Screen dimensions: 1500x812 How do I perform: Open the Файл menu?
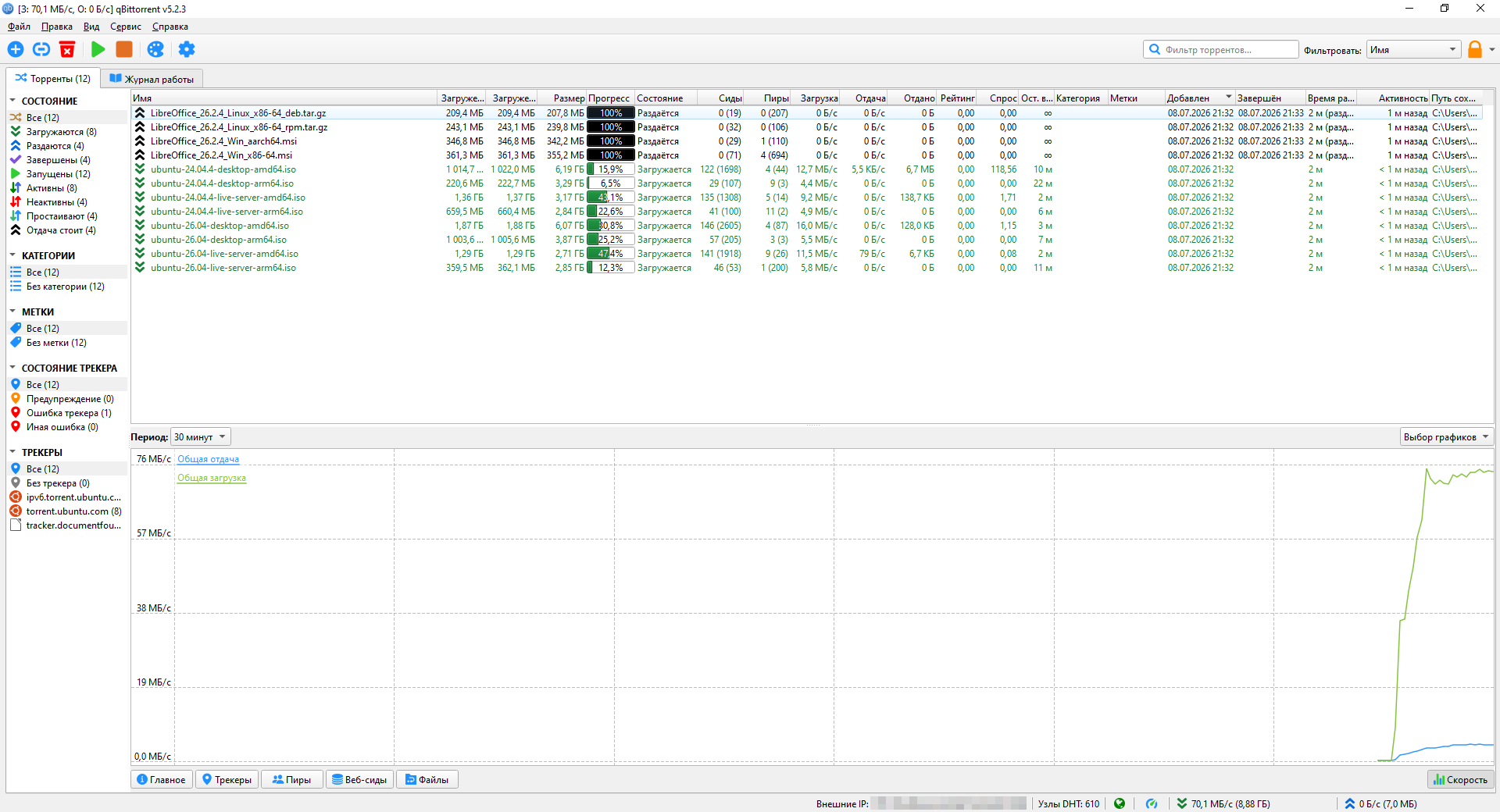pyautogui.click(x=19, y=27)
